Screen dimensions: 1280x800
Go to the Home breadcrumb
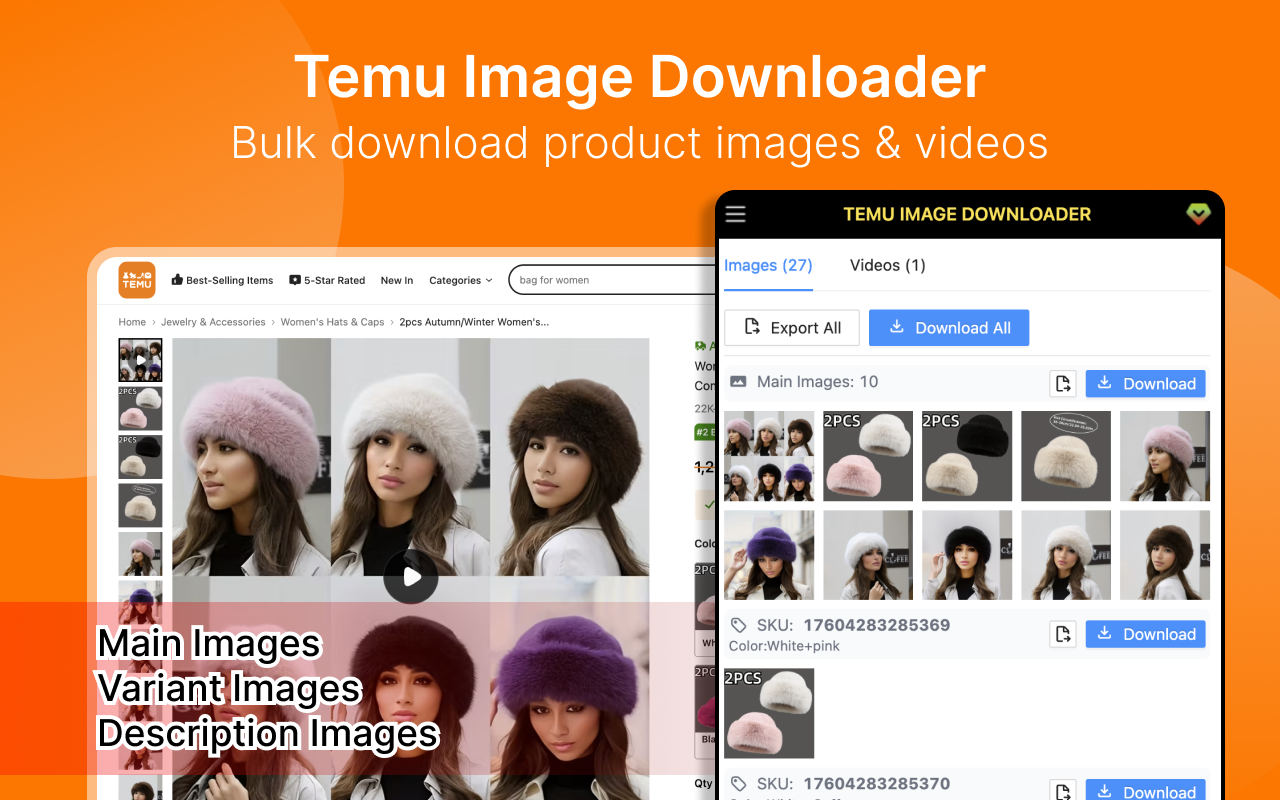(132, 322)
